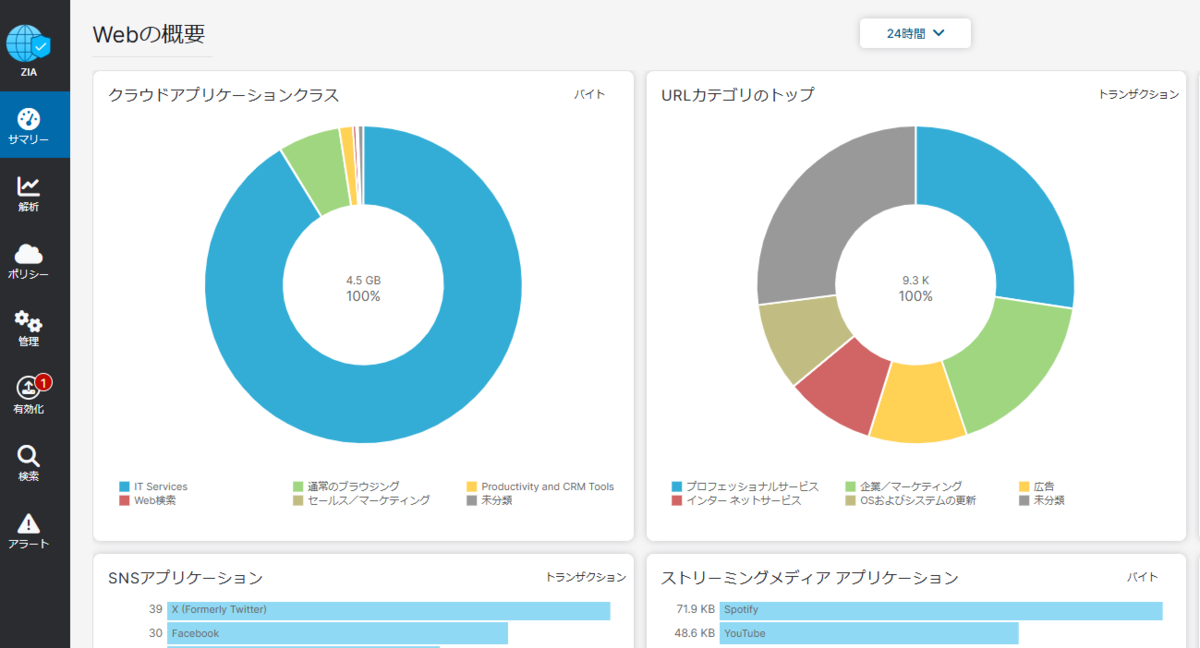Viewport: 1200px width, 648px height.
Task: Toggle 未分類 legend in URL category chart
Action: [1025, 500]
